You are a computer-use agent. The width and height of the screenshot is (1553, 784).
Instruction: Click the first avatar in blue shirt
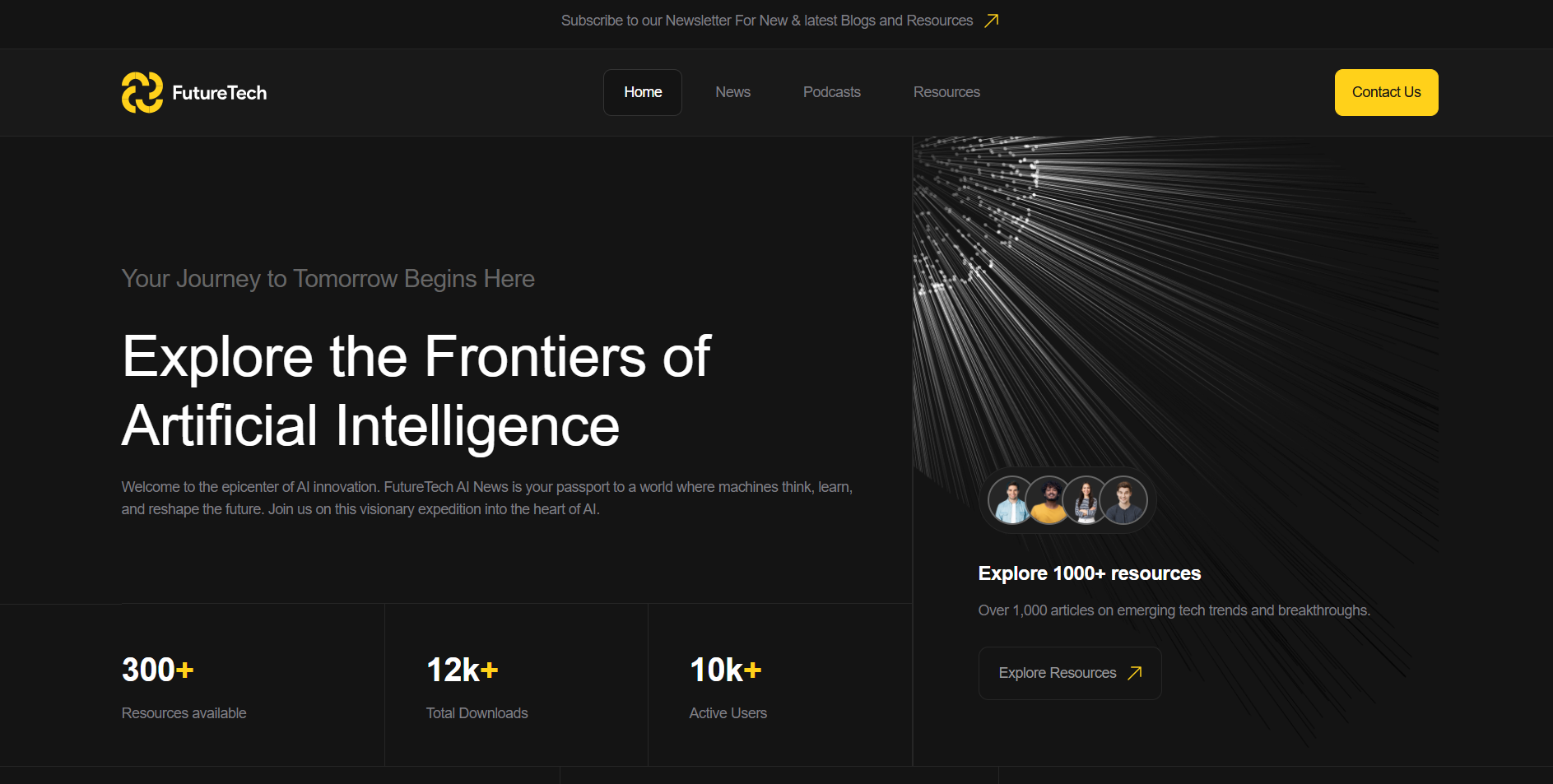tap(1011, 500)
